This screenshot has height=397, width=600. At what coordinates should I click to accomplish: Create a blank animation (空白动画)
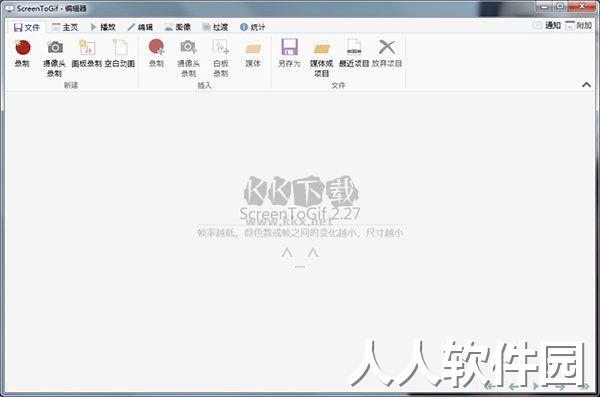coord(120,53)
